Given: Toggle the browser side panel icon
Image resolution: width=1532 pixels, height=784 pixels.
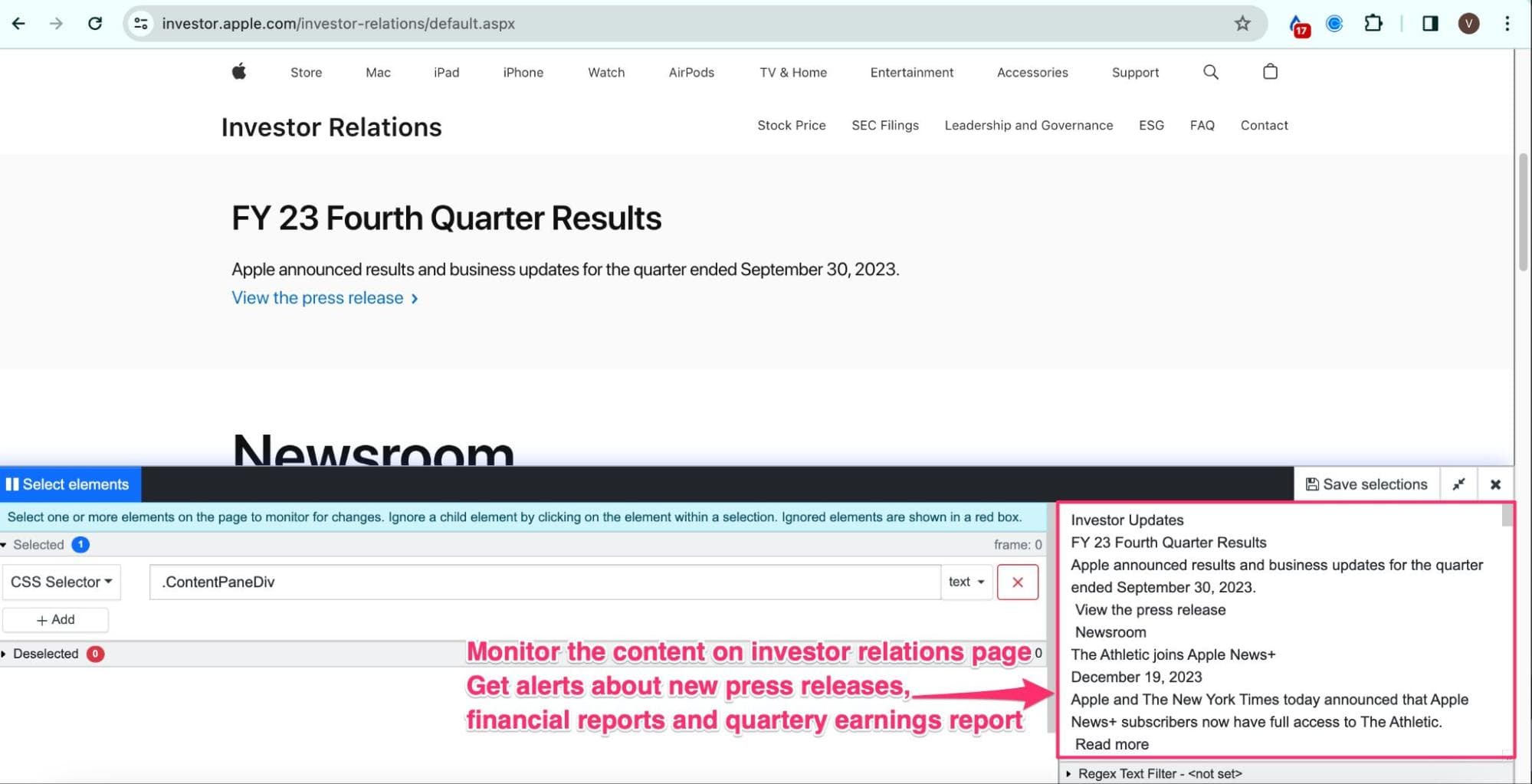Looking at the screenshot, I should tap(1429, 24).
